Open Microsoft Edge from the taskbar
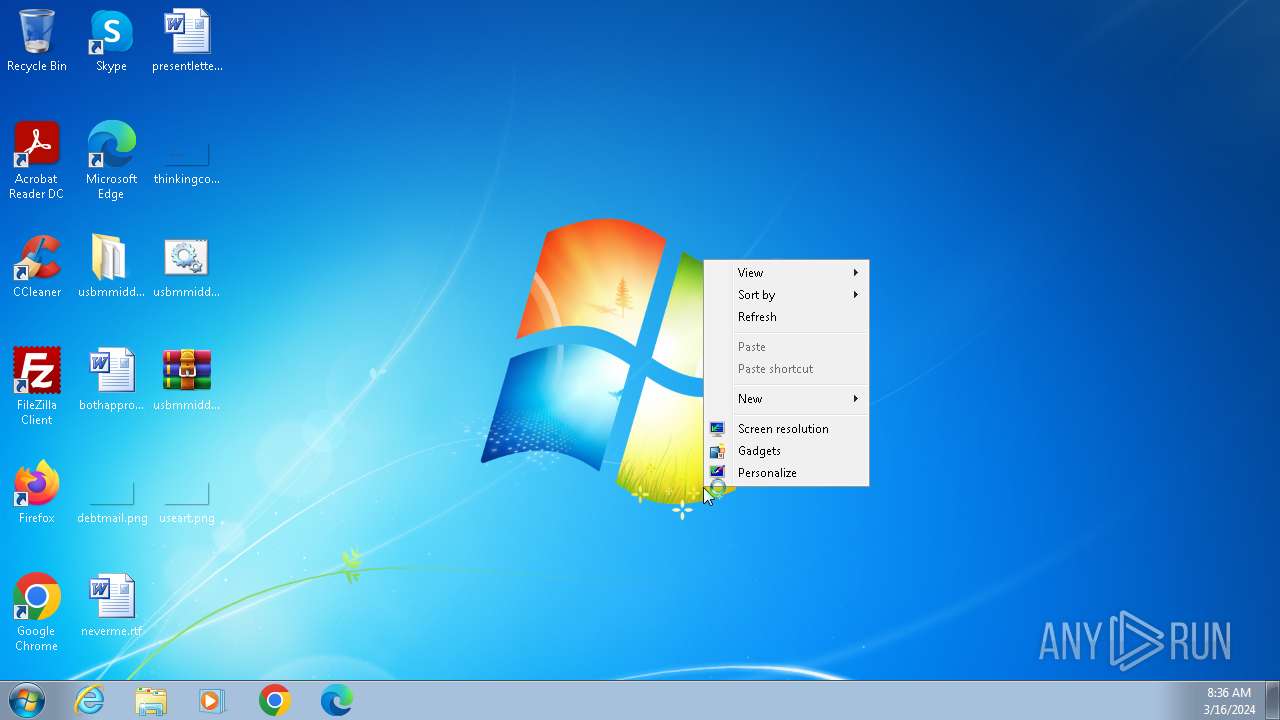1280x720 pixels. [337, 700]
